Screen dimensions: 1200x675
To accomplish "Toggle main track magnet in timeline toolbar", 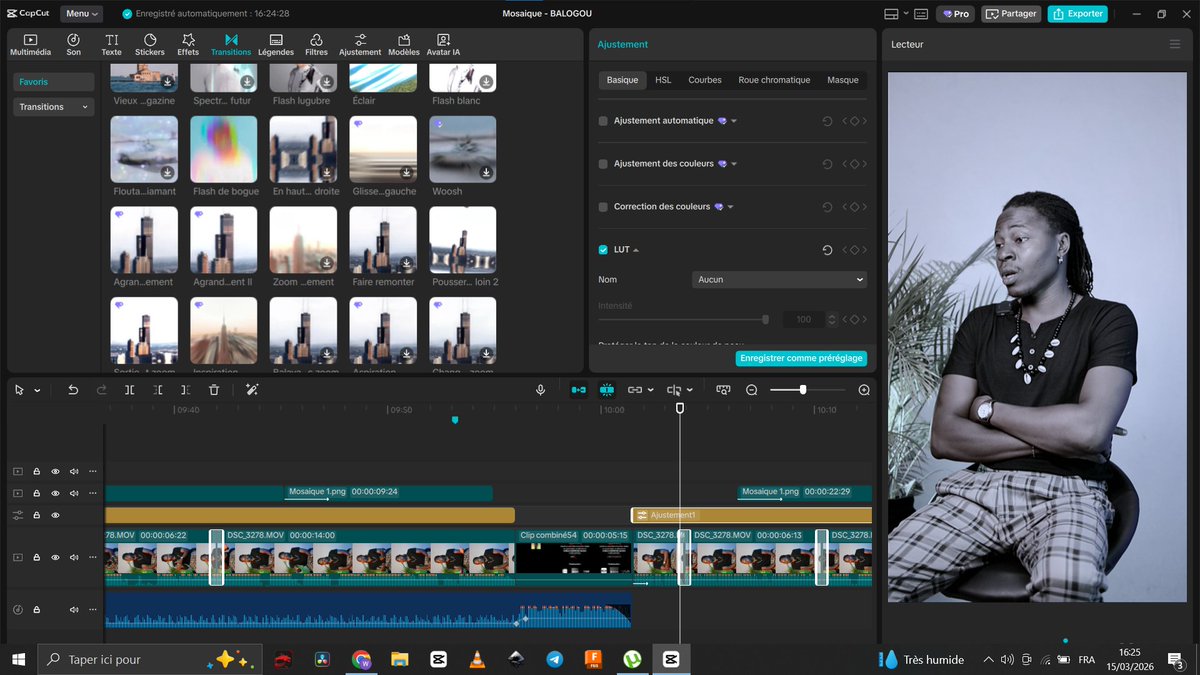I will [578, 390].
